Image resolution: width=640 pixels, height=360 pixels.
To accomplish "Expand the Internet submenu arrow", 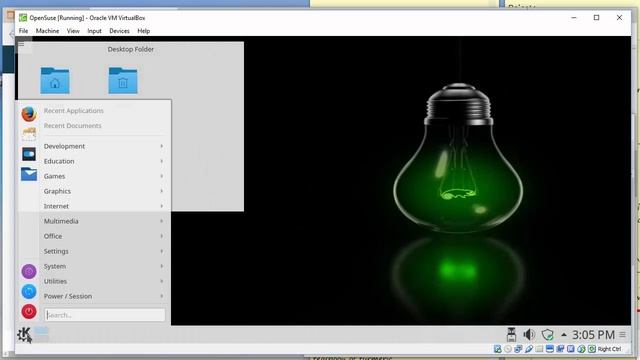I will pos(162,206).
